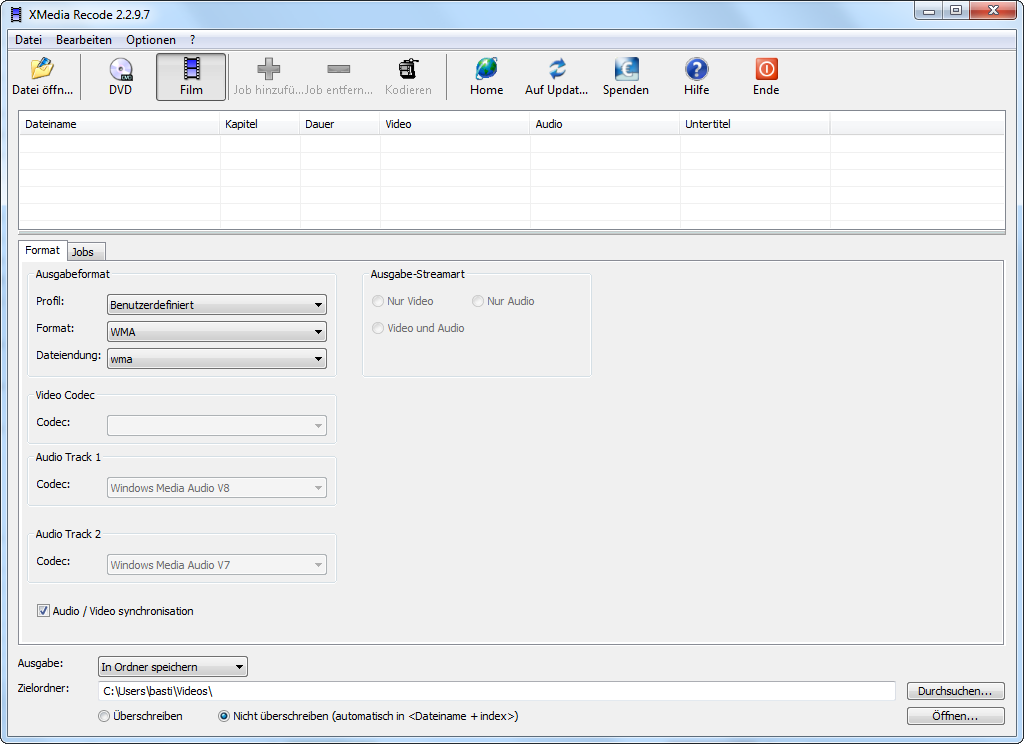Screen dimensions: 1024x744
Task: Expand the Profil dropdown Benutzerdefiniert
Action: tap(217, 305)
